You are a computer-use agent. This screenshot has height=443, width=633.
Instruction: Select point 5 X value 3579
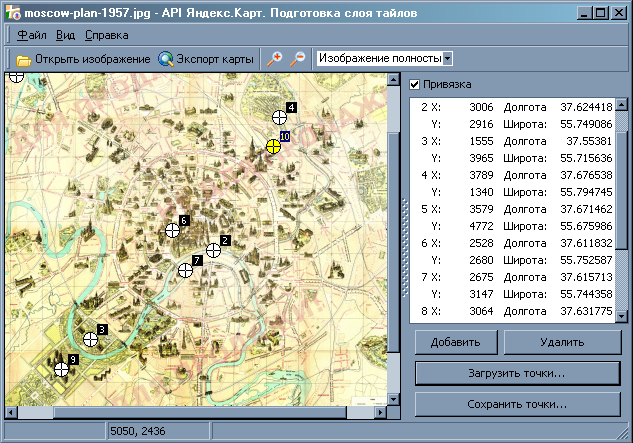point(481,209)
